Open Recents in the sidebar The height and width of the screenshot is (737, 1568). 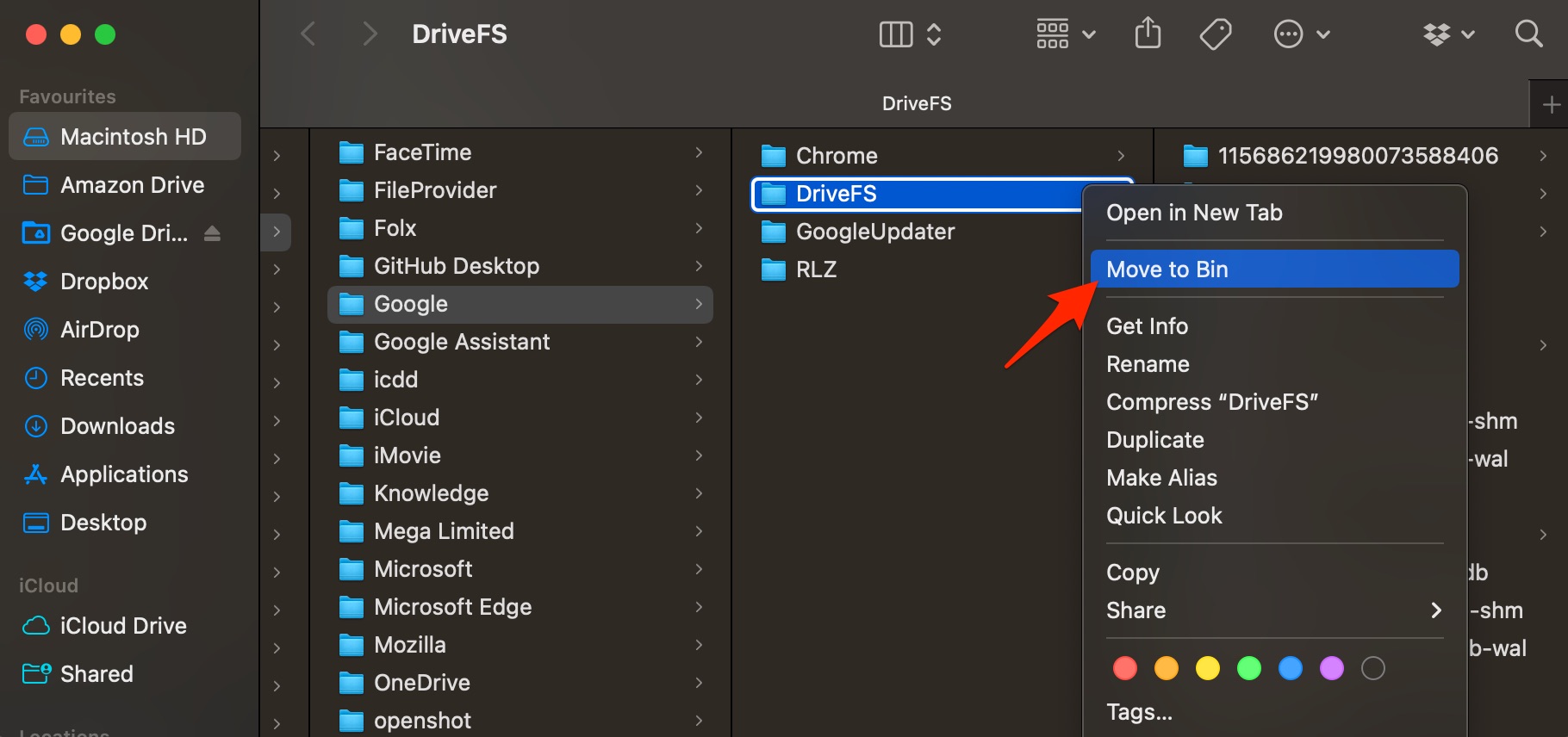pyautogui.click(x=125, y=378)
